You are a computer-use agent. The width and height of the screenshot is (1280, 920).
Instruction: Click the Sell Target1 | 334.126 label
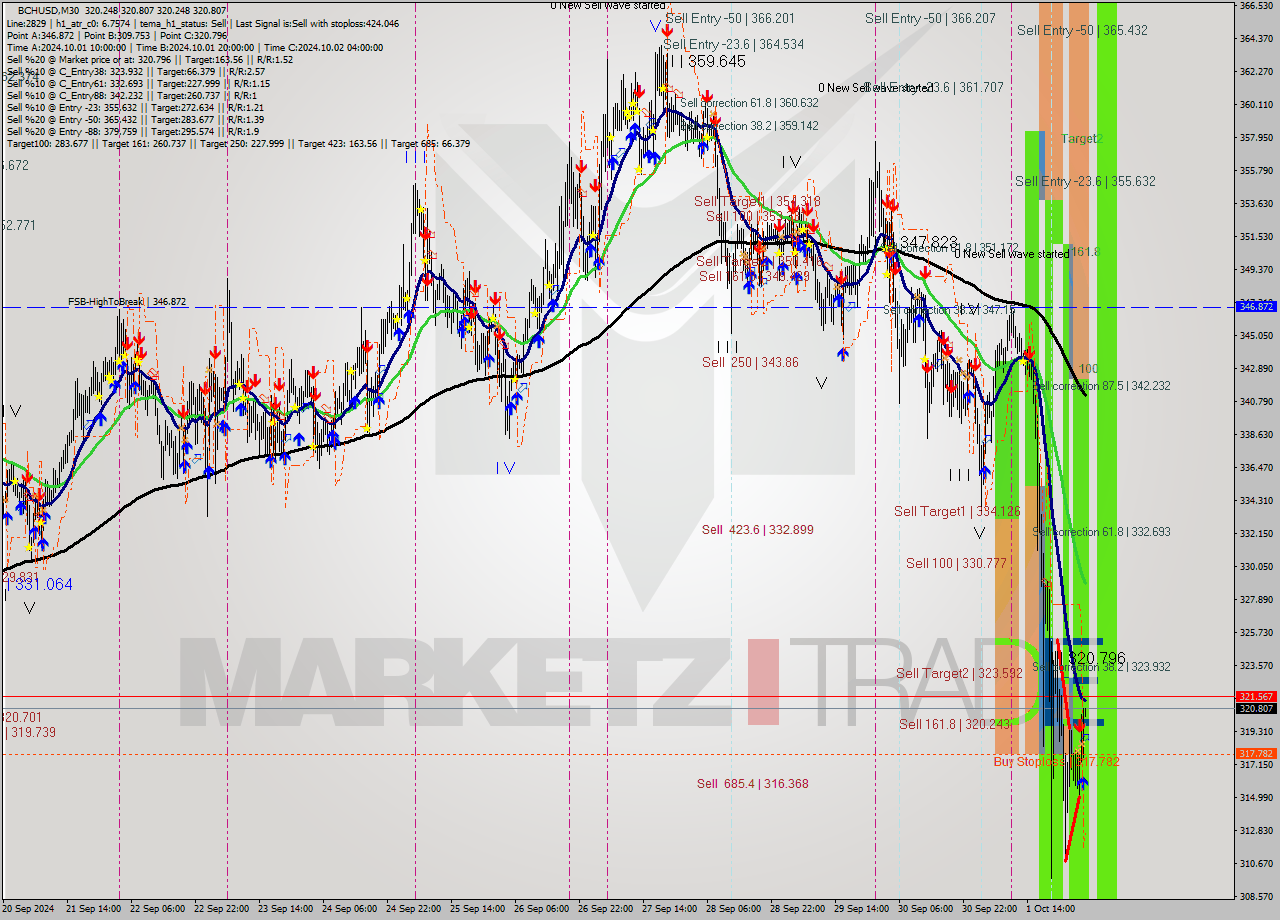(x=957, y=511)
